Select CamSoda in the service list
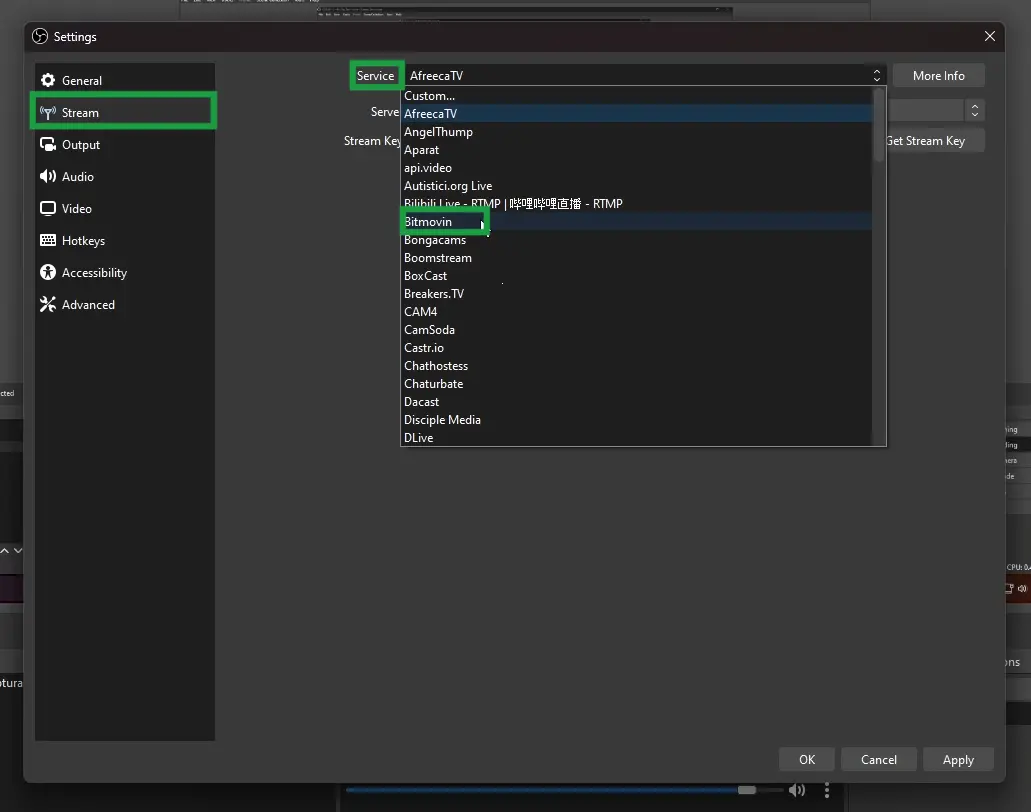1031x812 pixels. 636,329
